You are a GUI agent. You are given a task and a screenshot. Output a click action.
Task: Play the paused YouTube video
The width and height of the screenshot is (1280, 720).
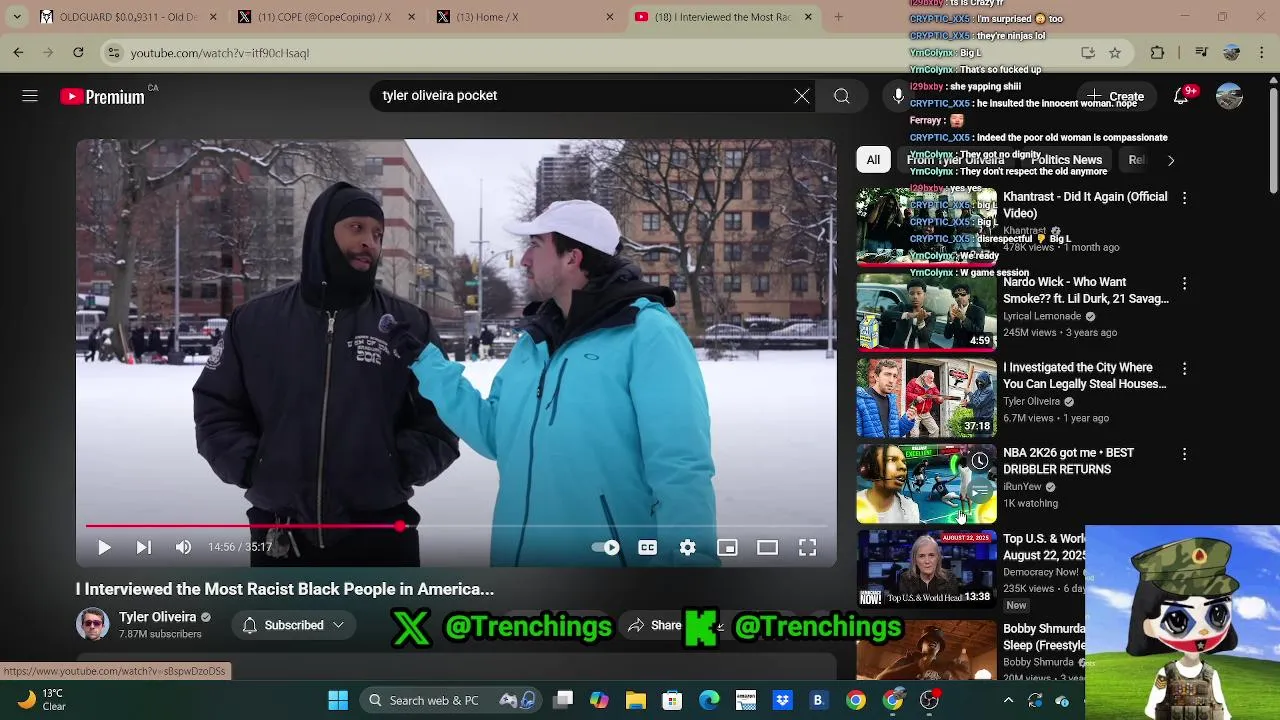tap(104, 547)
